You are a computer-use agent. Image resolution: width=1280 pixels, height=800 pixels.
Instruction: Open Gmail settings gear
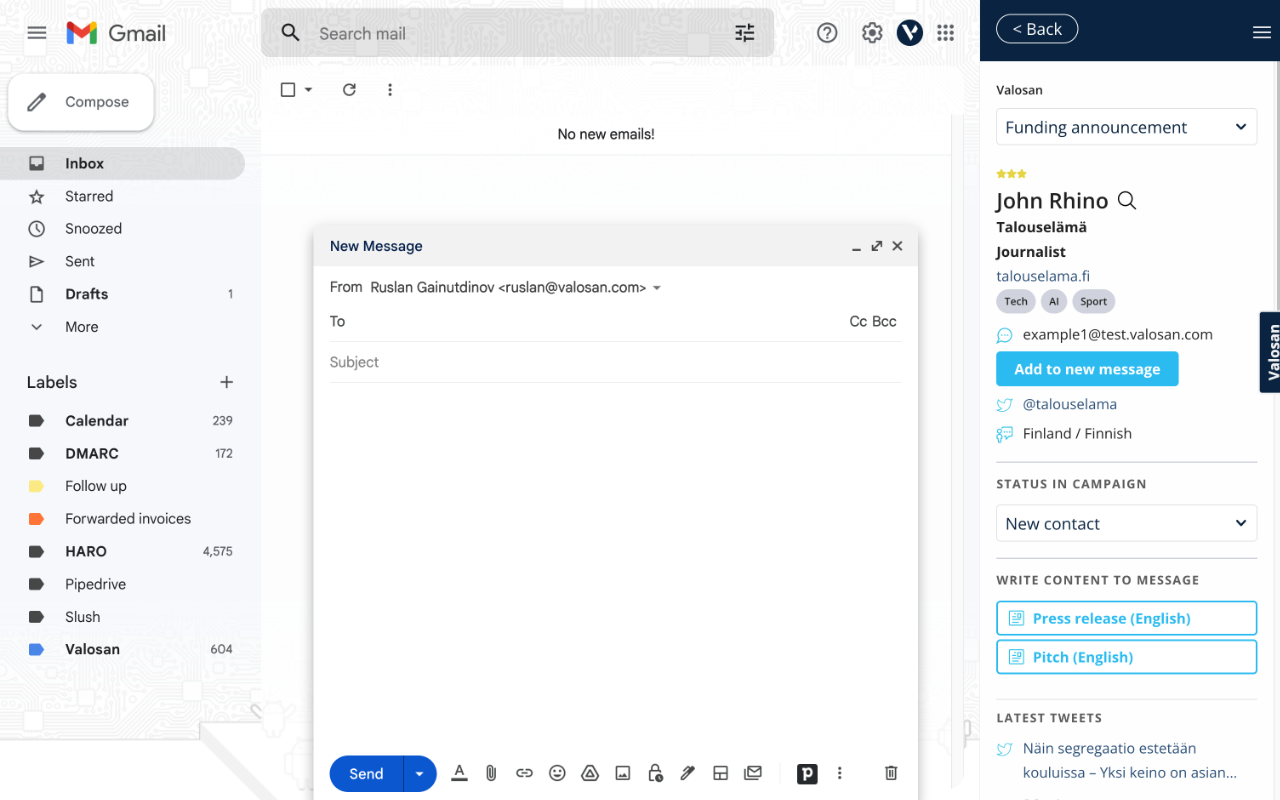[872, 33]
